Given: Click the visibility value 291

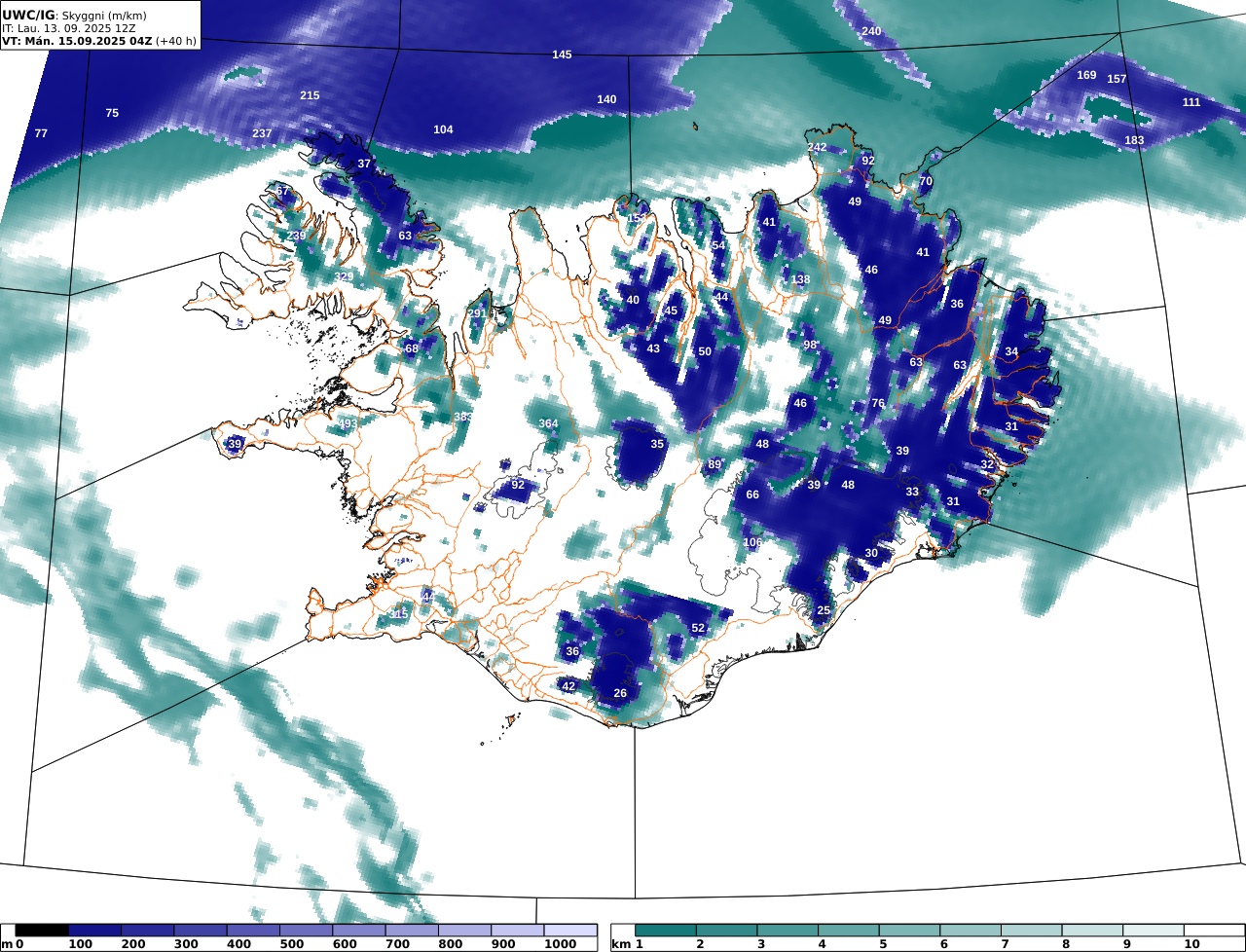Looking at the screenshot, I should tap(476, 312).
